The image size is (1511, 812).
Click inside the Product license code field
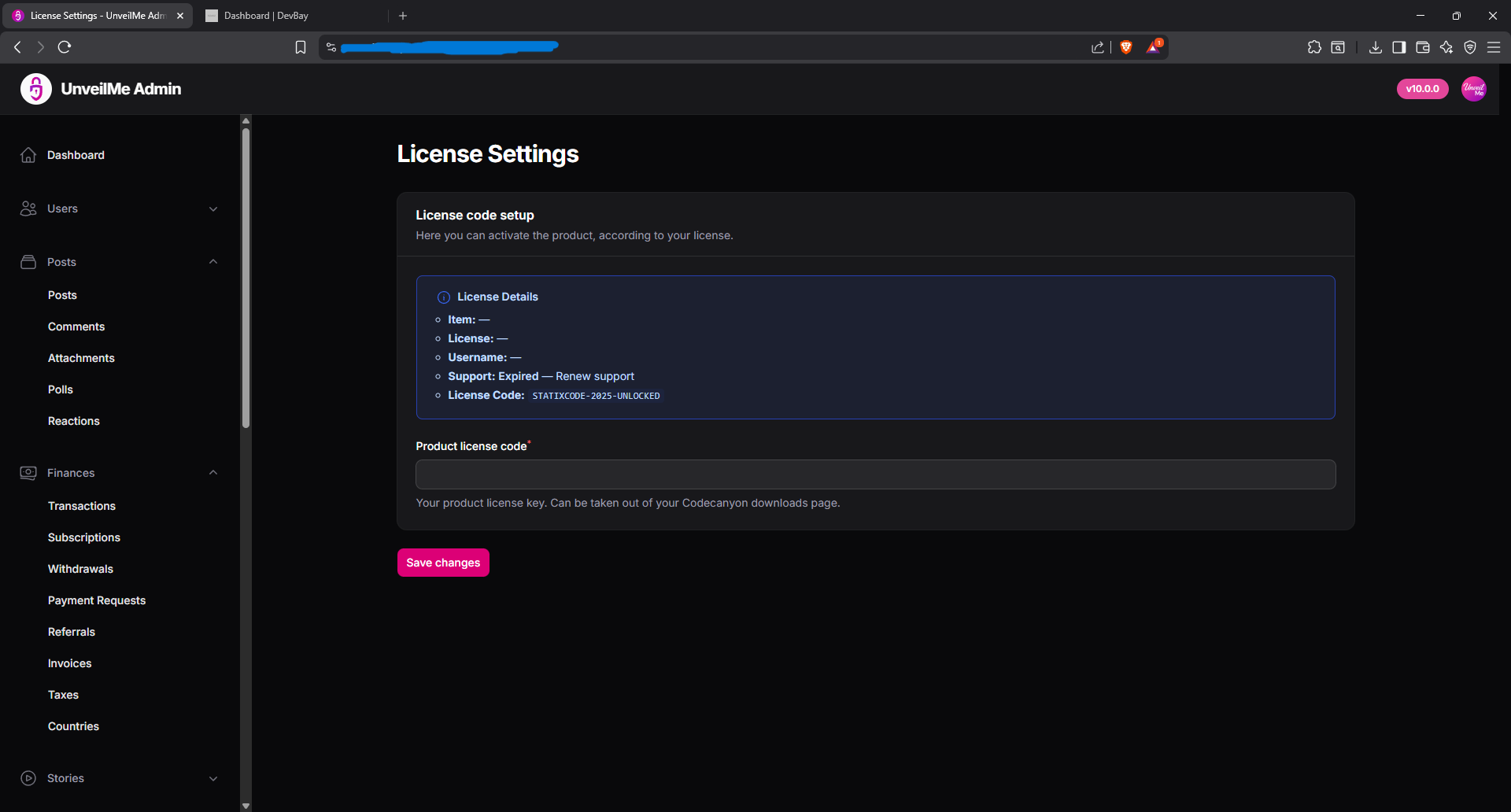pyautogui.click(x=874, y=474)
